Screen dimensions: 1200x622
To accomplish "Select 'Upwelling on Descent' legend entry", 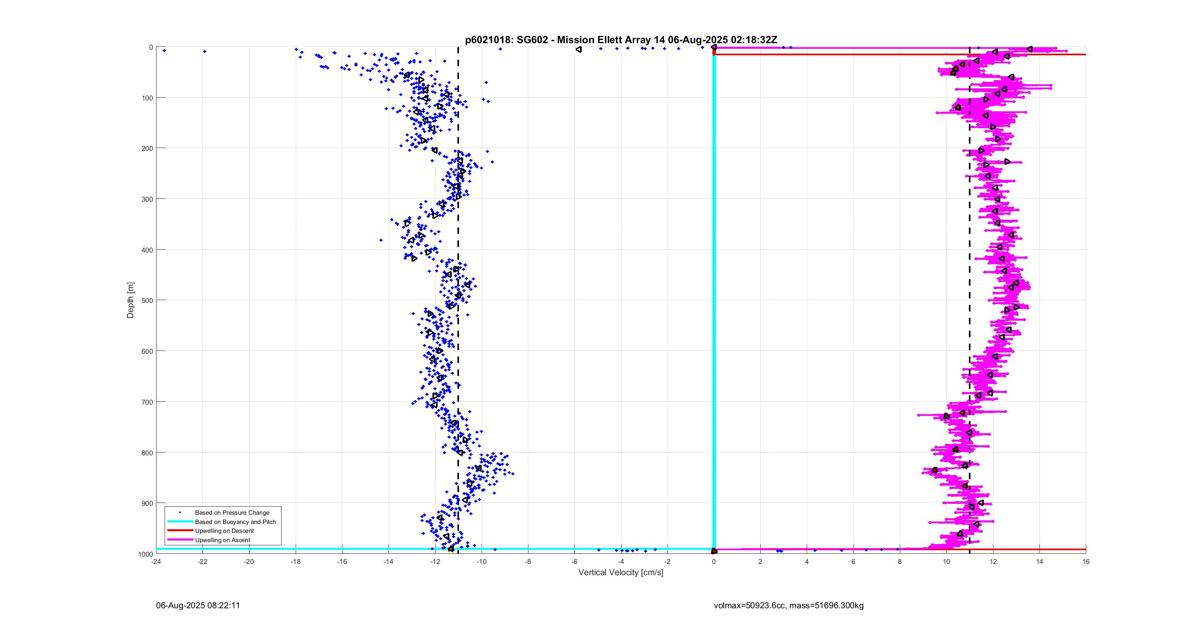I will click(x=224, y=530).
